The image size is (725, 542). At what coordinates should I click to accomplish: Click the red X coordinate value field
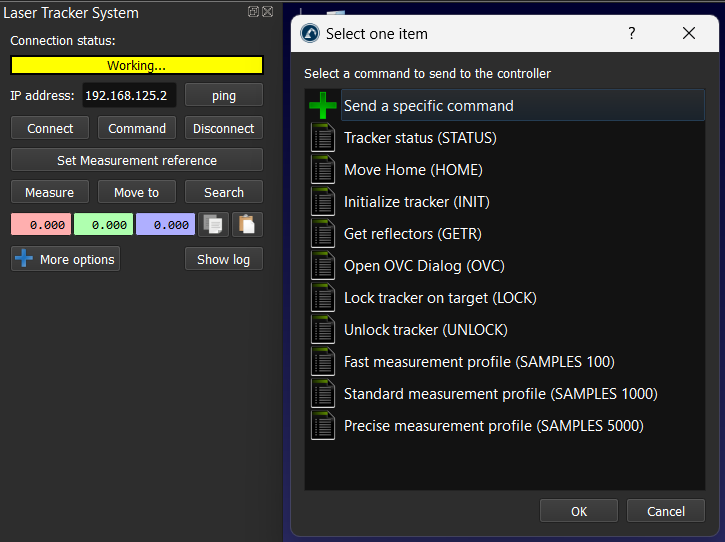tap(40, 225)
